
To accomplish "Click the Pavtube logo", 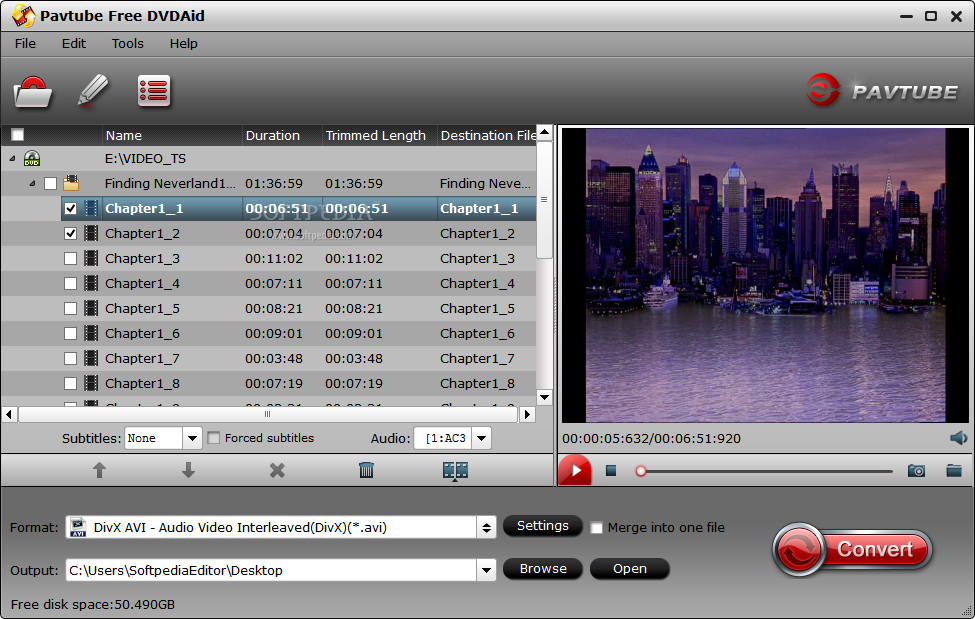I will pos(882,91).
